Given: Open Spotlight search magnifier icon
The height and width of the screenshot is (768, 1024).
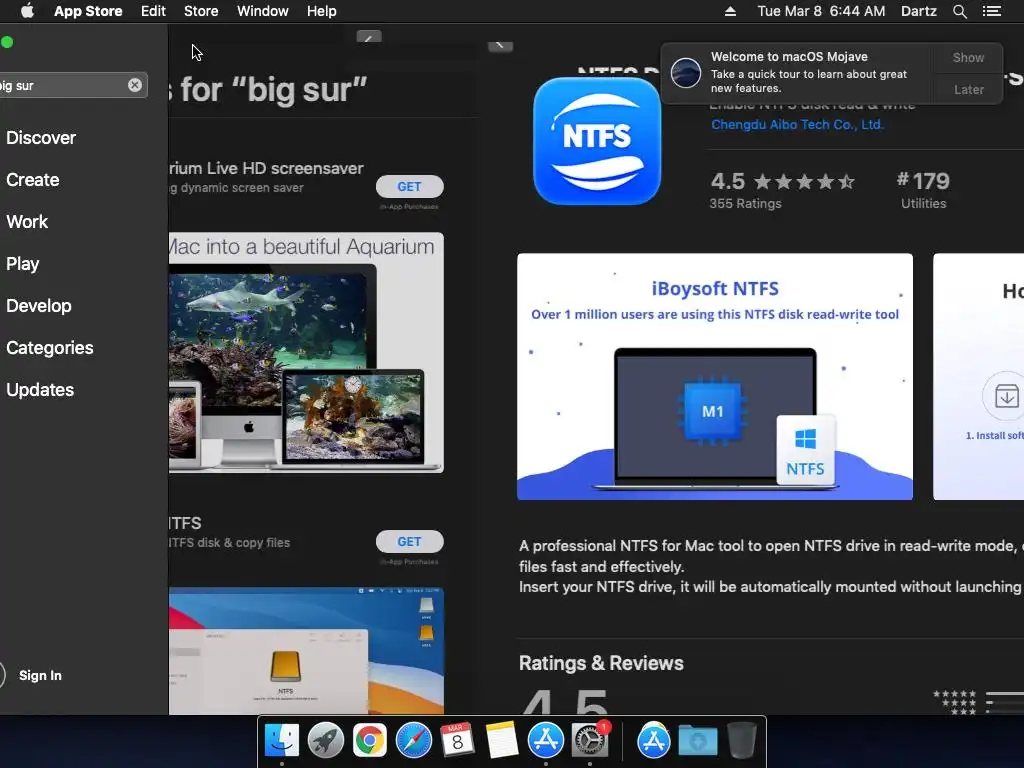Looking at the screenshot, I should (959, 11).
